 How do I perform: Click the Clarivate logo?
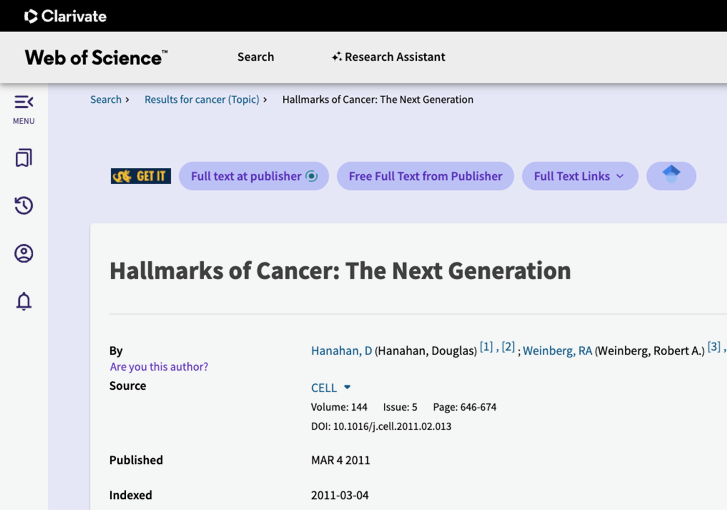[65, 16]
